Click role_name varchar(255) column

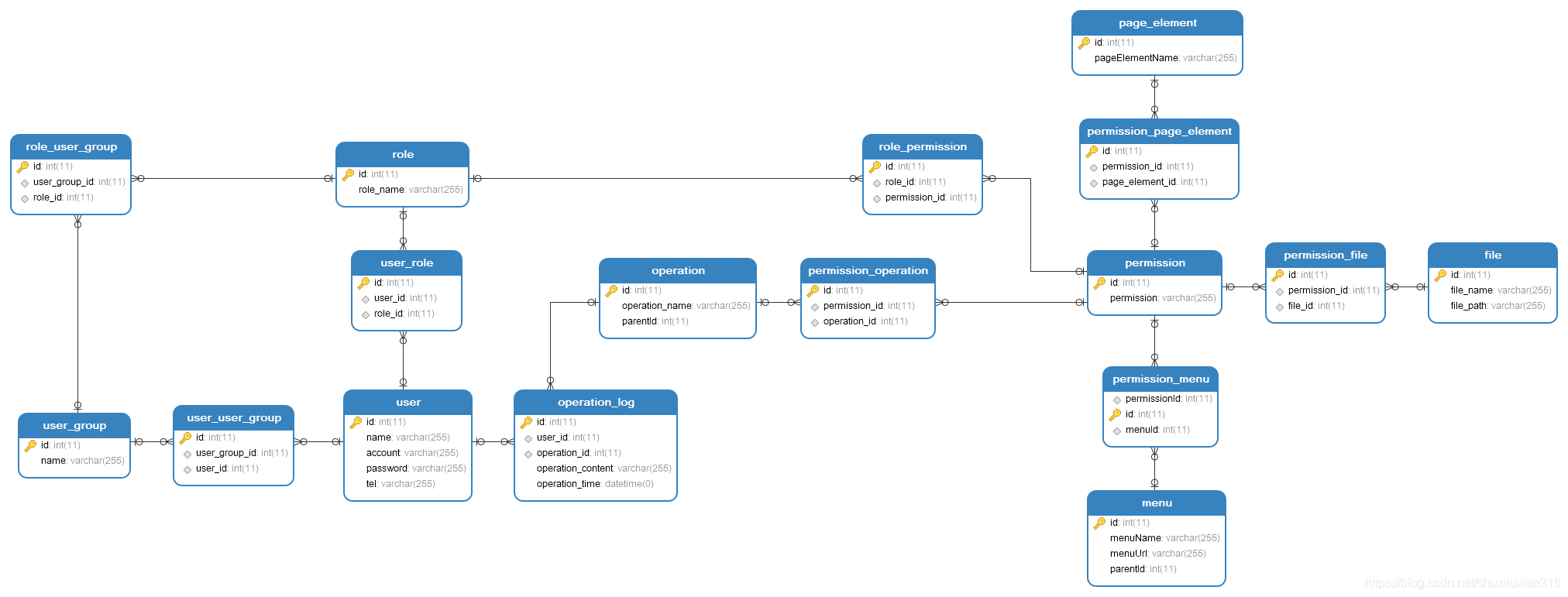click(x=411, y=190)
